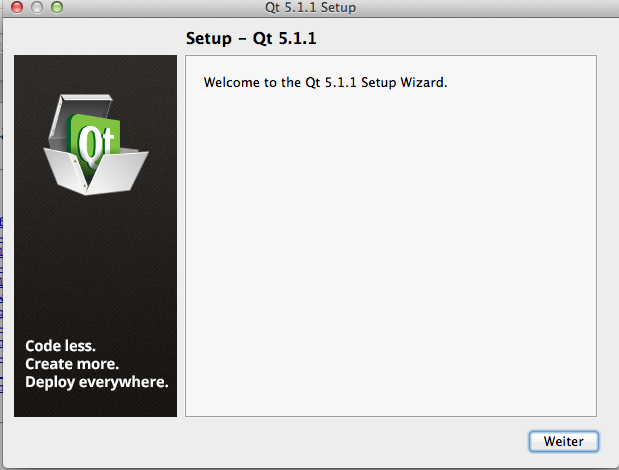Zoom the window using the green button

[56, 8]
